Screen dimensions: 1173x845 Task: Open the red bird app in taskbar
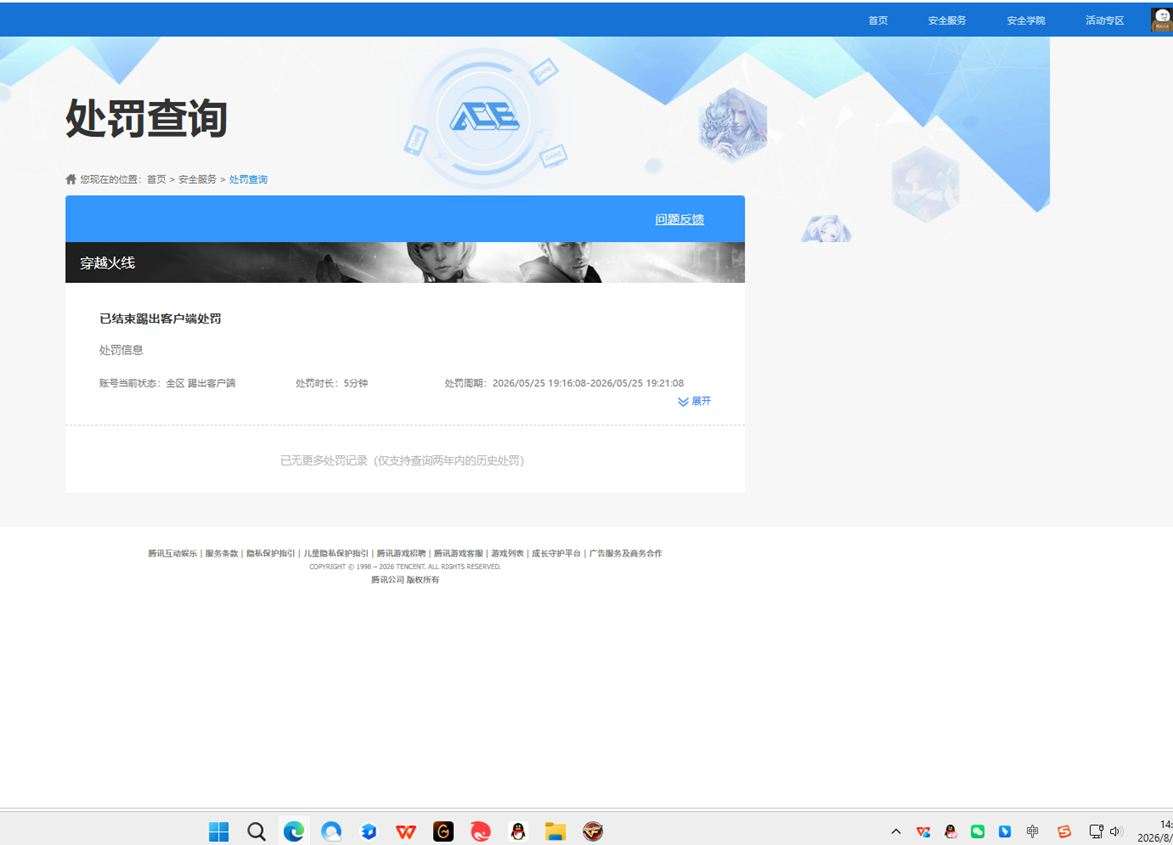tap(480, 832)
